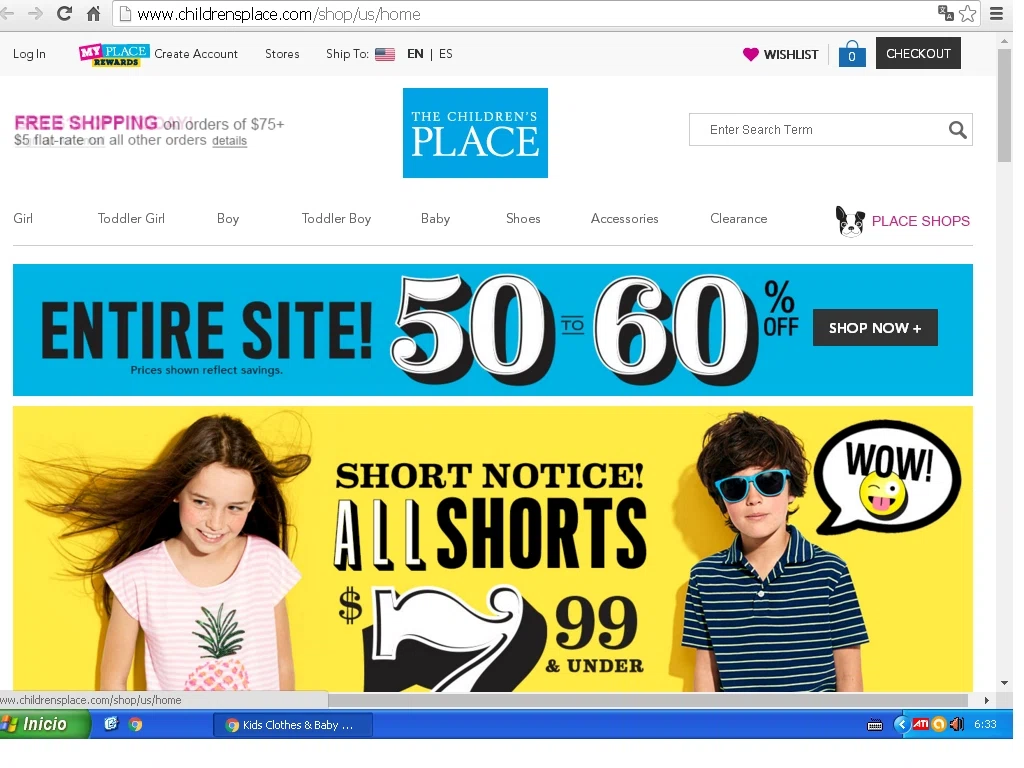Click the volume speaker tray icon
Image resolution: width=1024 pixels, height=768 pixels.
click(x=956, y=724)
